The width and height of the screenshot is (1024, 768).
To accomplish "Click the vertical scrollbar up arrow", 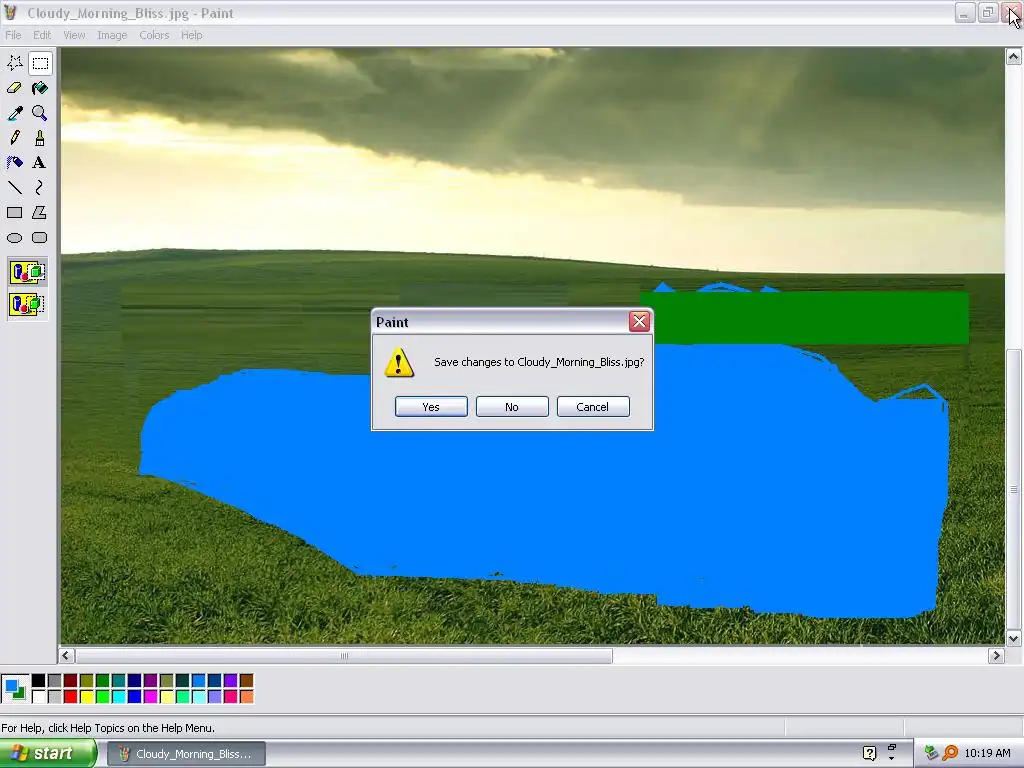I will click(1014, 56).
